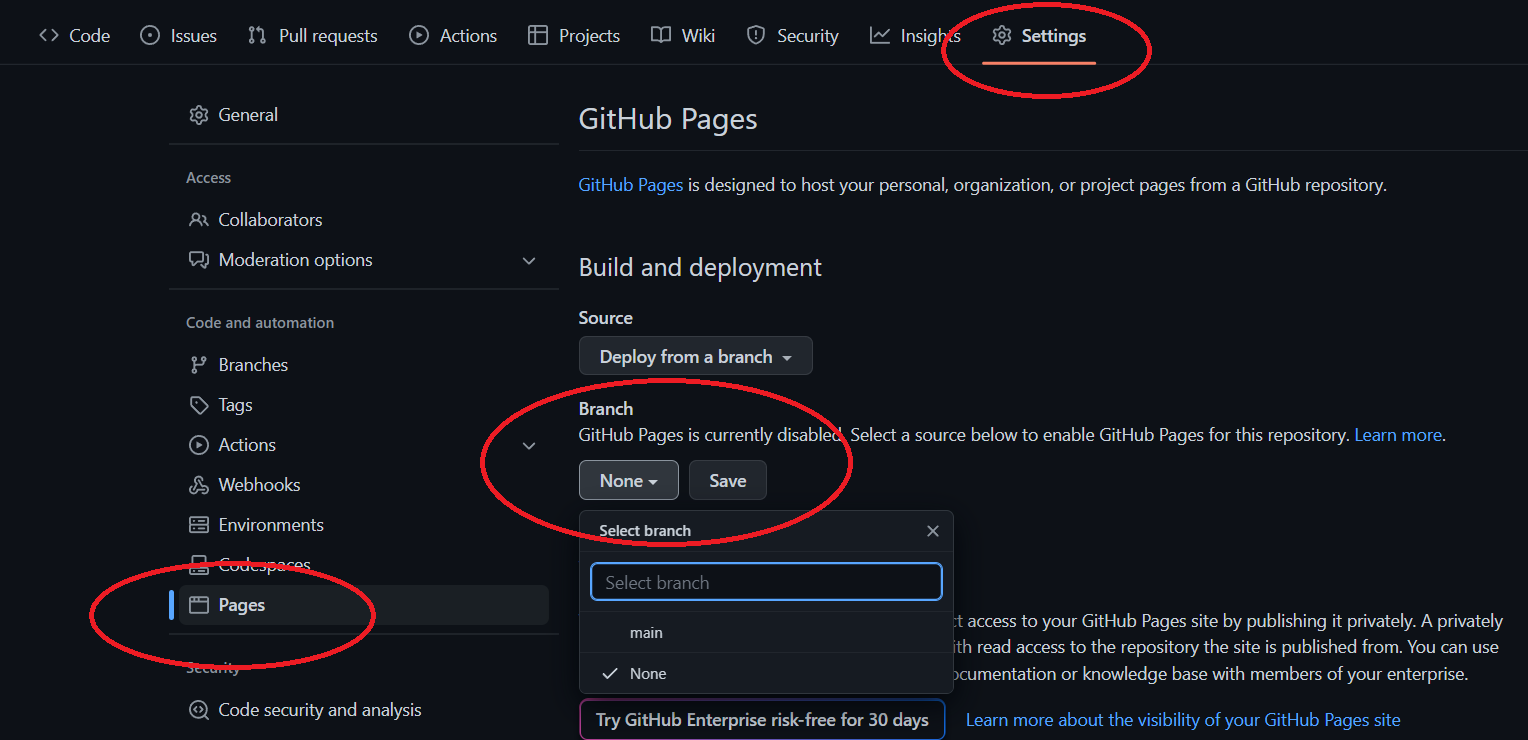Open the Projects icon in the navbar
Image resolution: width=1528 pixels, height=740 pixels.
537,35
